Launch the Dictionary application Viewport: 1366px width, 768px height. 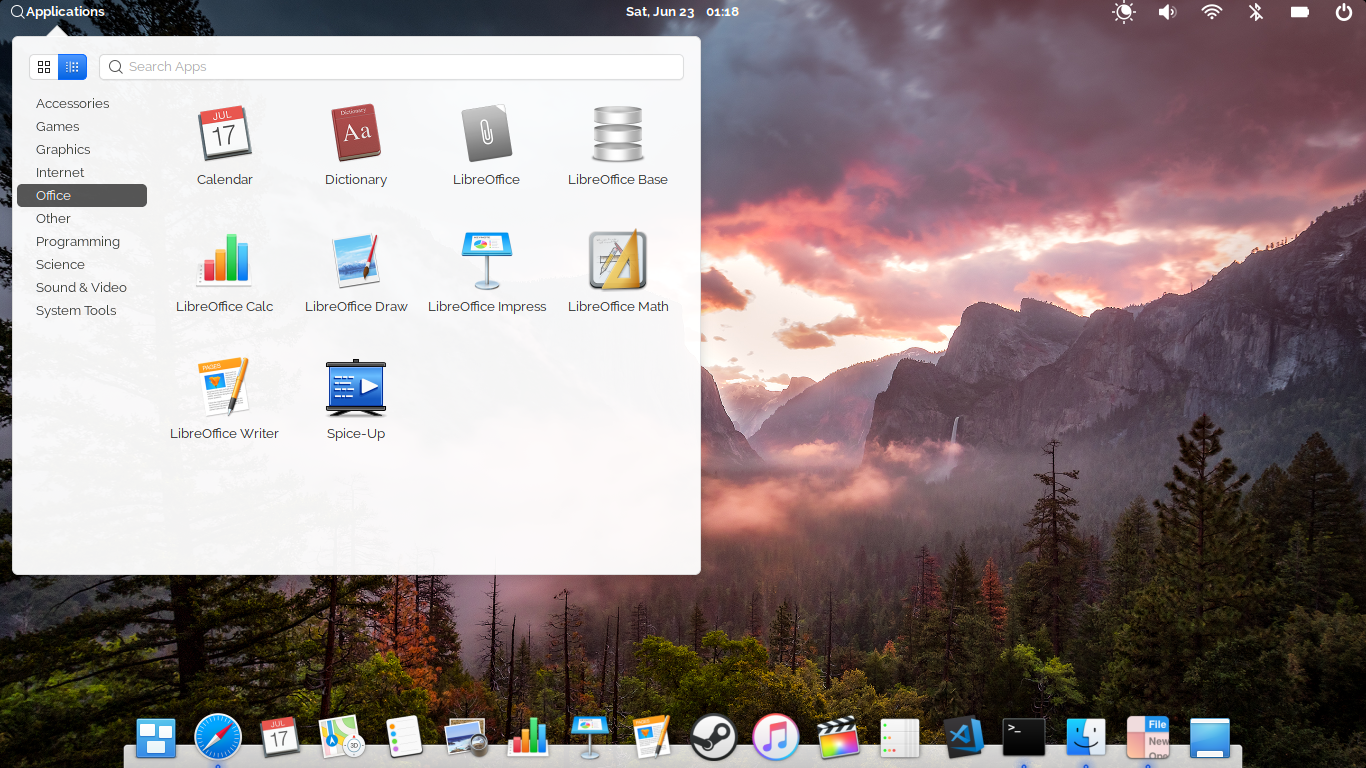356,146
